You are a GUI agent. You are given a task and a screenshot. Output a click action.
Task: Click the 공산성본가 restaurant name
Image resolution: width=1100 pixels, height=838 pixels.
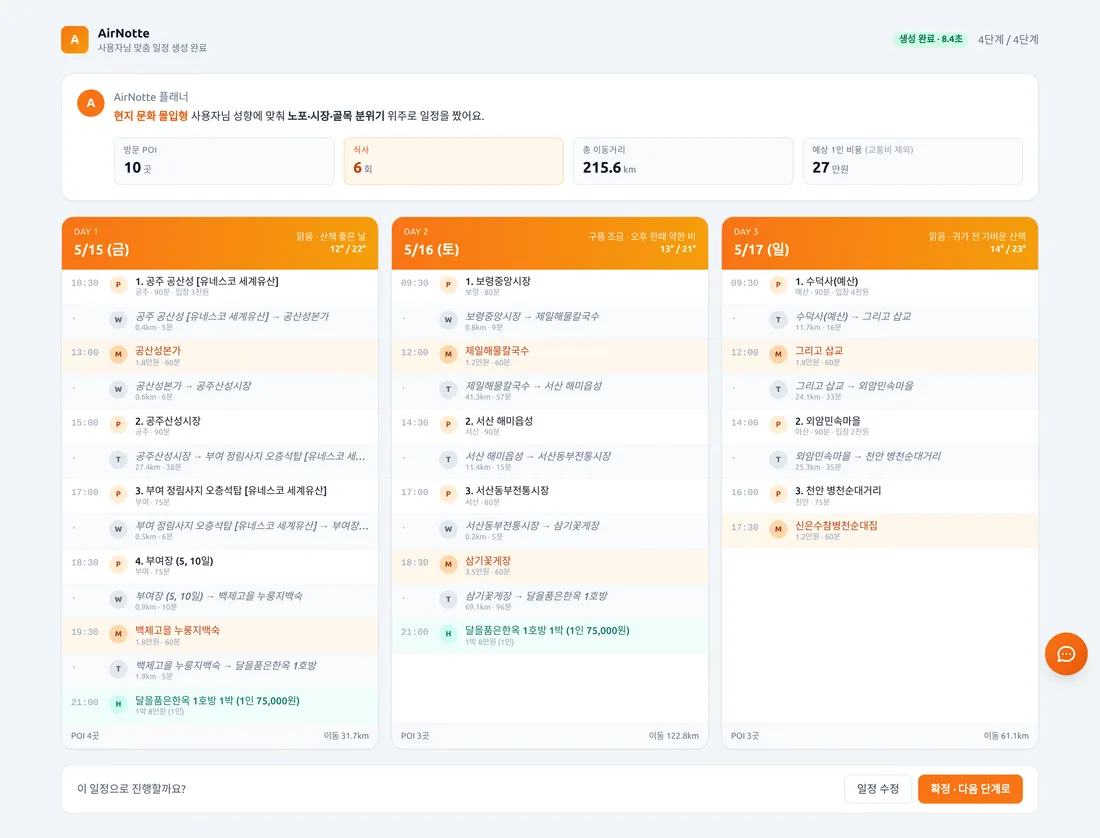[158, 351]
